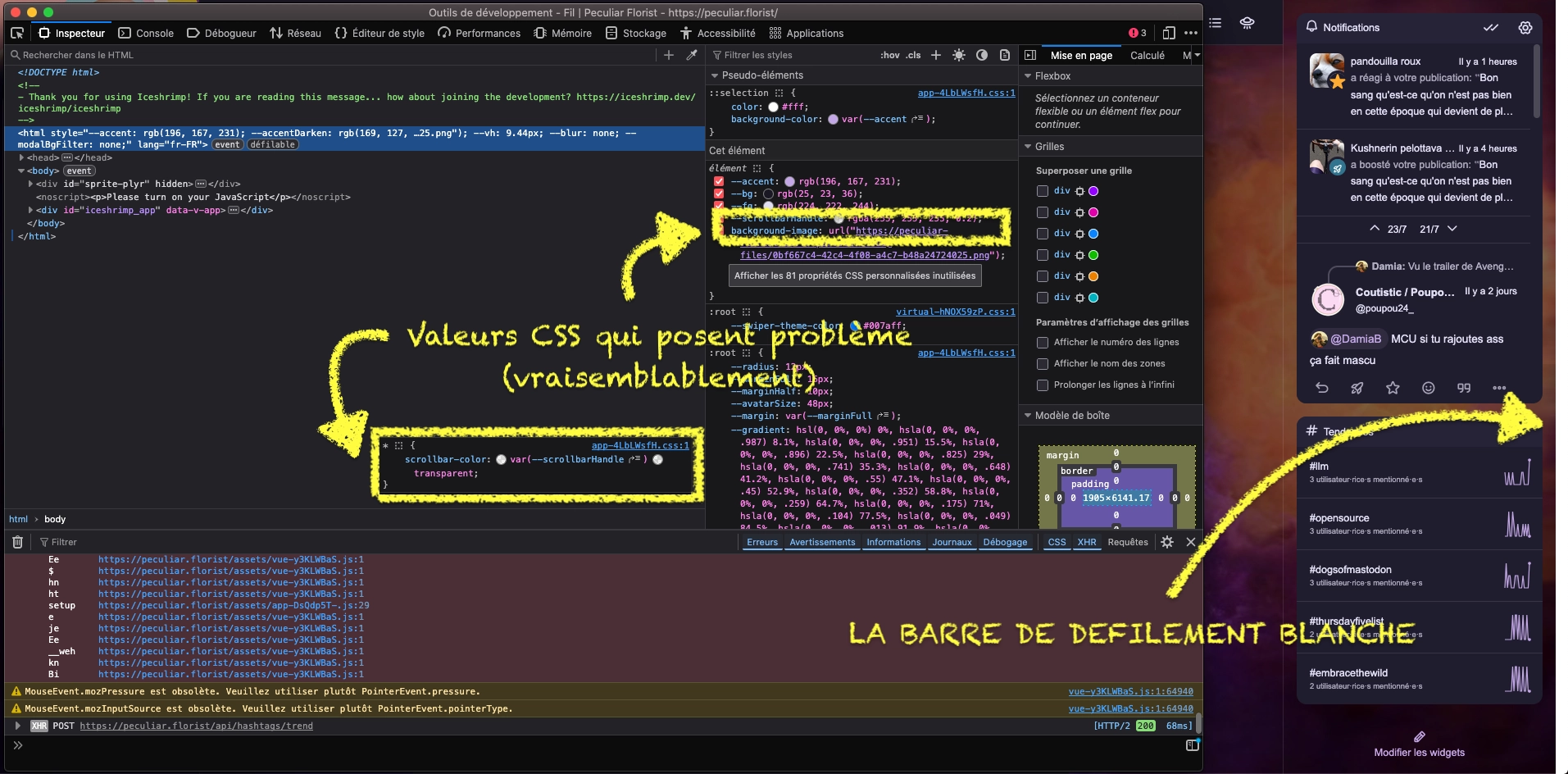Click Afficher les 81 propriétés CSS button
This screenshot has width=1568, height=774.
(x=855, y=275)
